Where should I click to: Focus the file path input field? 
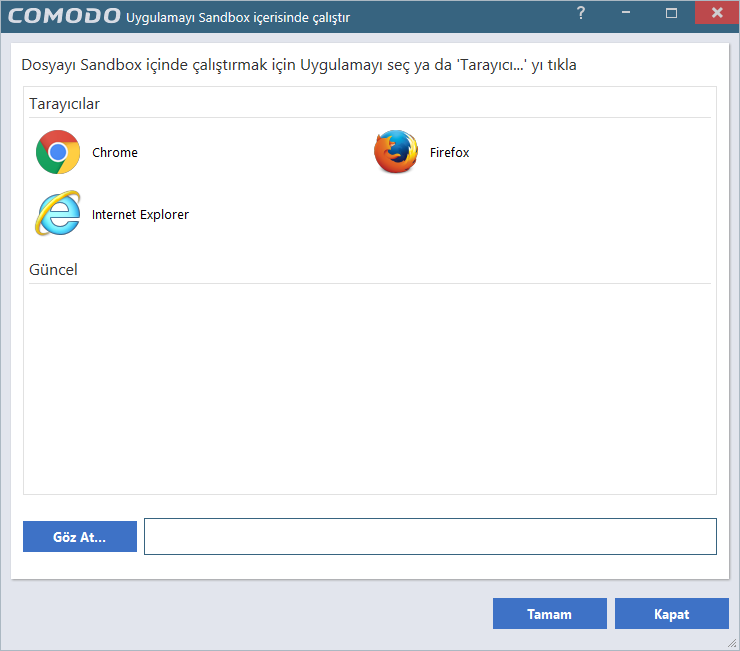430,536
